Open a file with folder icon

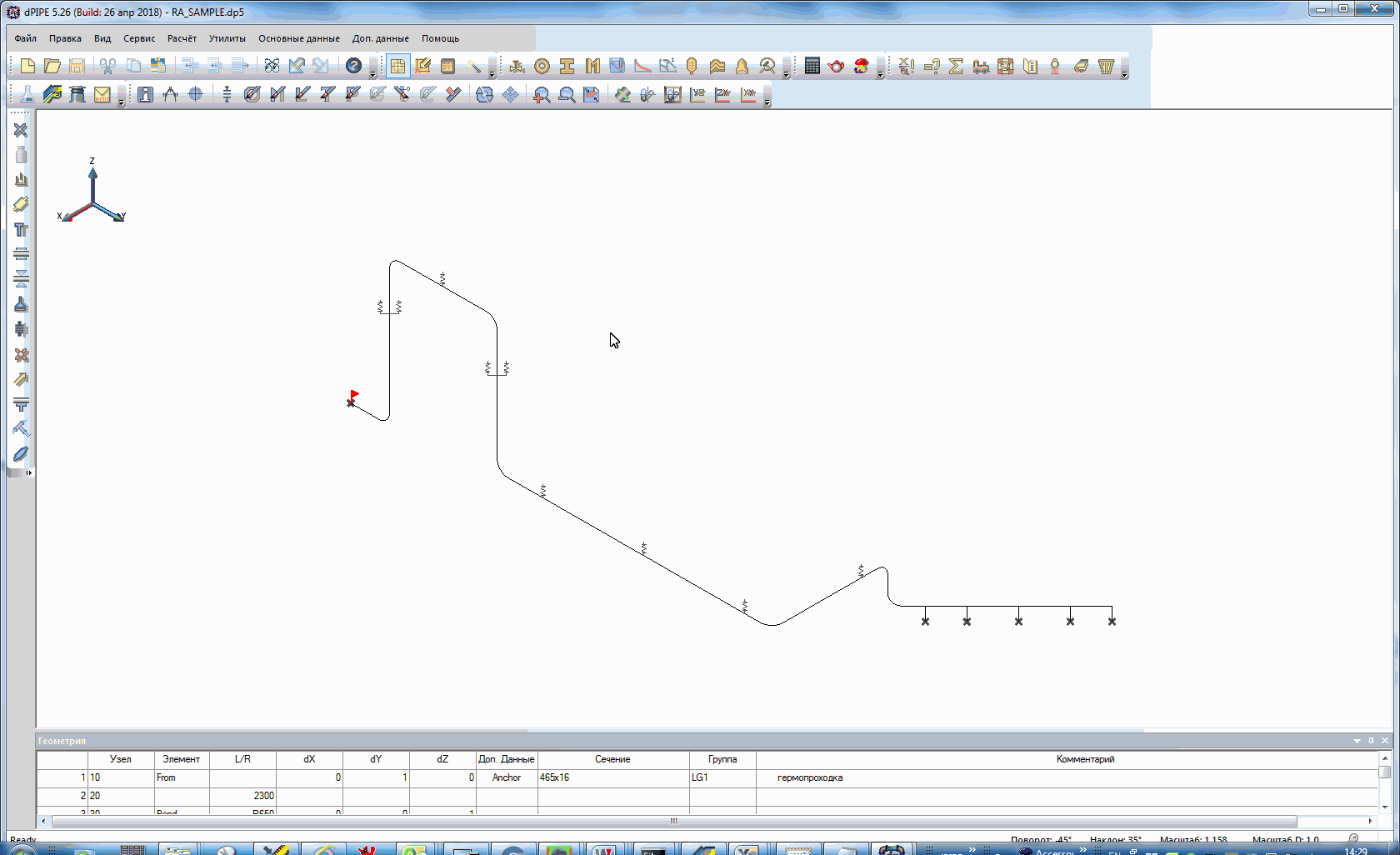pos(52,66)
